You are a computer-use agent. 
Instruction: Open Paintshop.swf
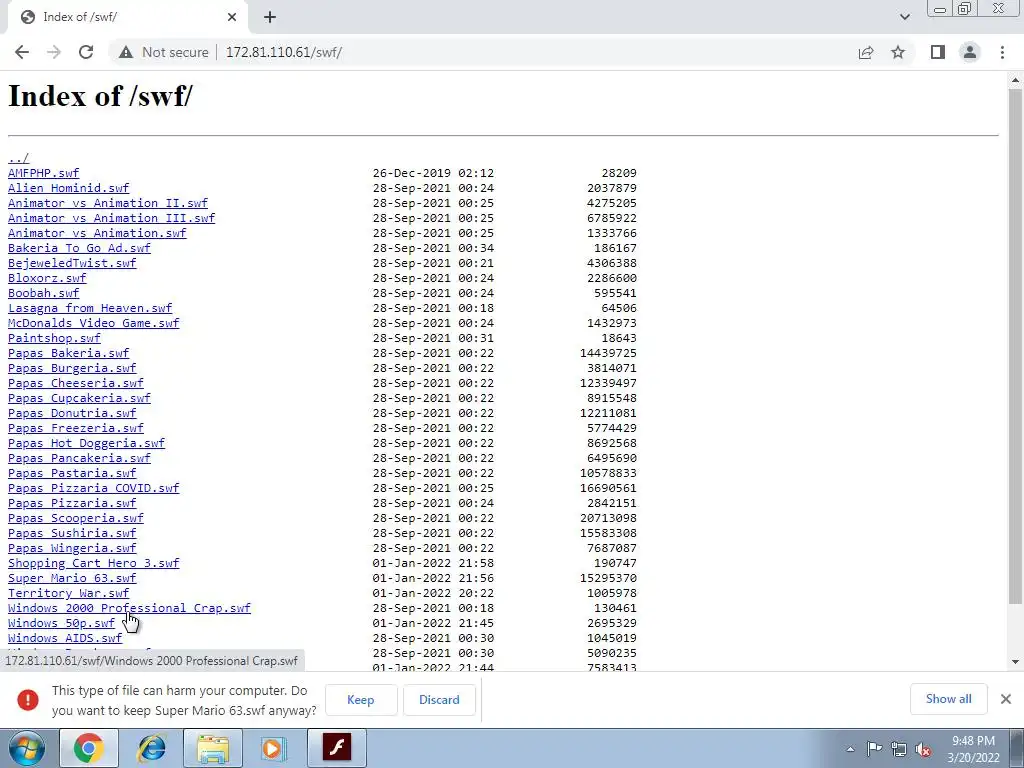pos(54,338)
